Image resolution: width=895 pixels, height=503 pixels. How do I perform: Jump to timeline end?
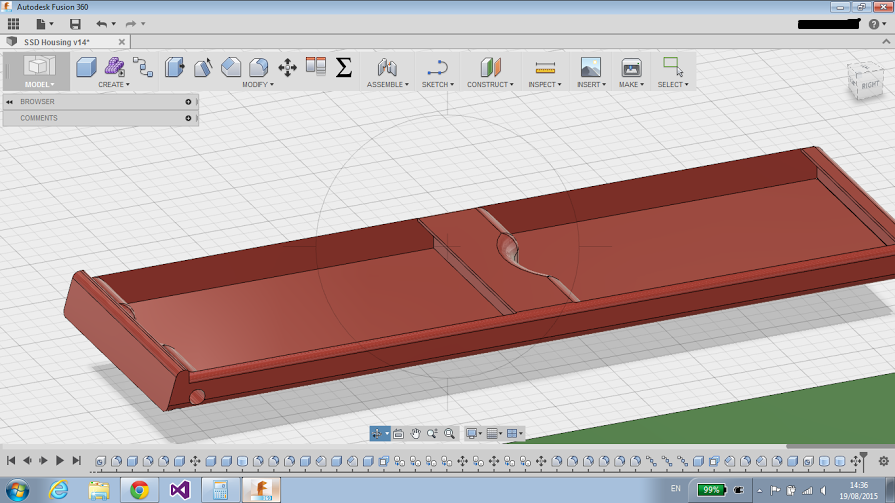(x=76, y=460)
